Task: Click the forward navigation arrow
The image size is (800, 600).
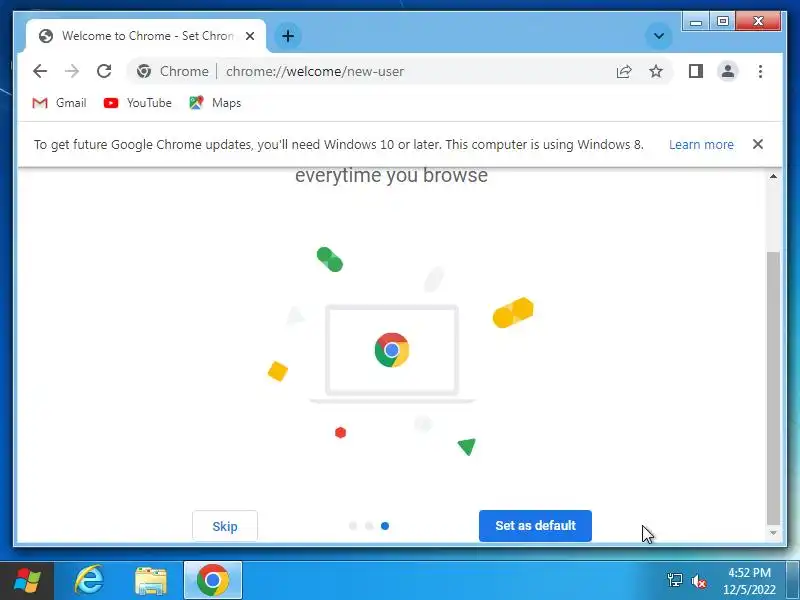Action: coord(72,71)
